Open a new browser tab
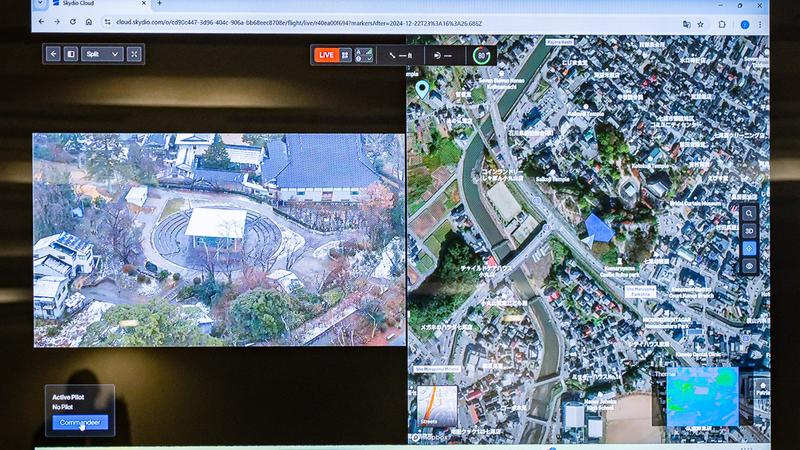Image resolution: width=800 pixels, height=450 pixels. tap(160, 4)
